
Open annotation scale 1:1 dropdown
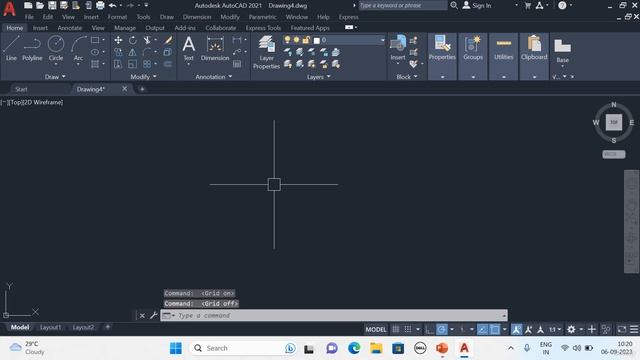pyautogui.click(x=555, y=329)
